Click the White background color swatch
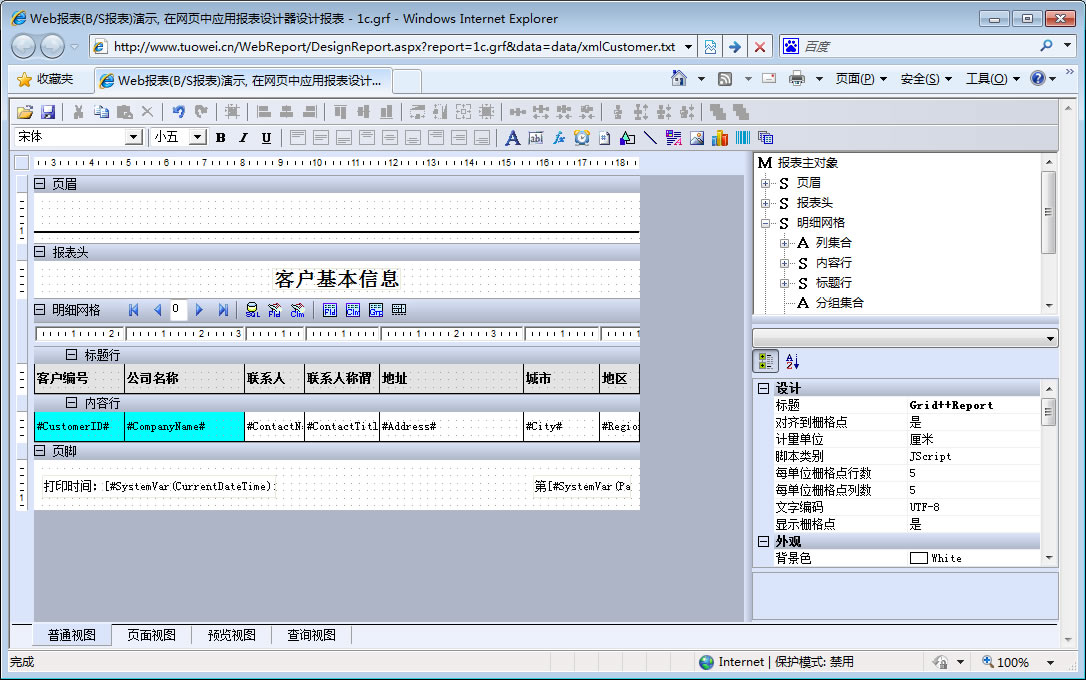Viewport: 1086px width, 680px height. tap(918, 558)
